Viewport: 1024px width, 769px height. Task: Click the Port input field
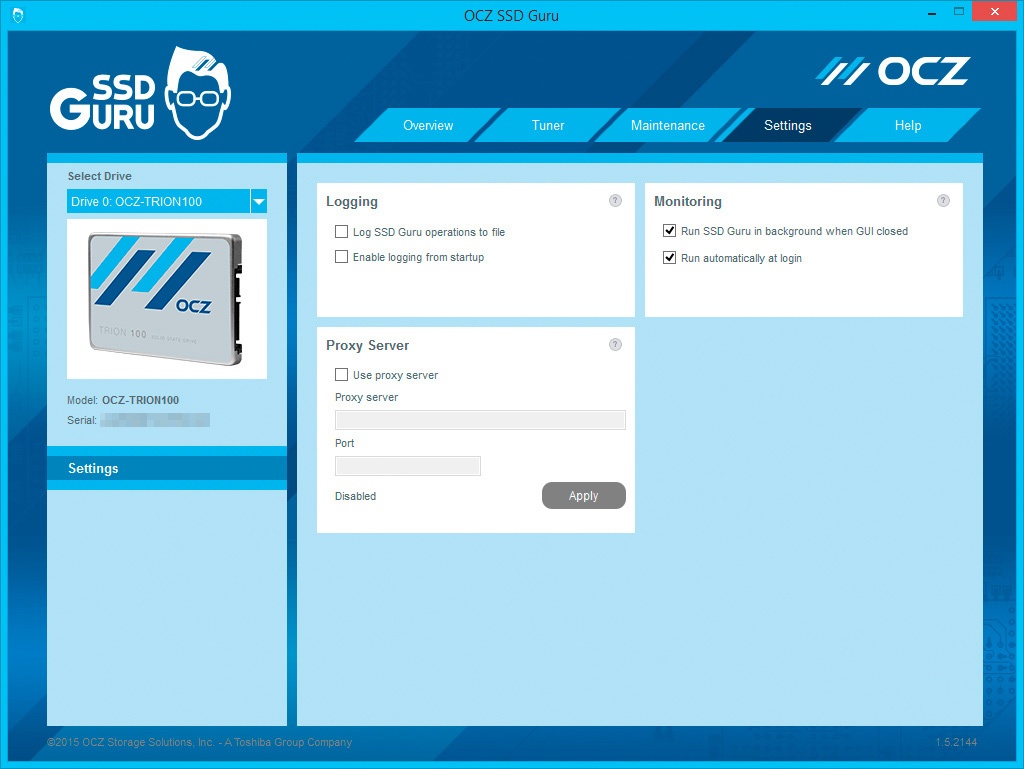pos(408,466)
